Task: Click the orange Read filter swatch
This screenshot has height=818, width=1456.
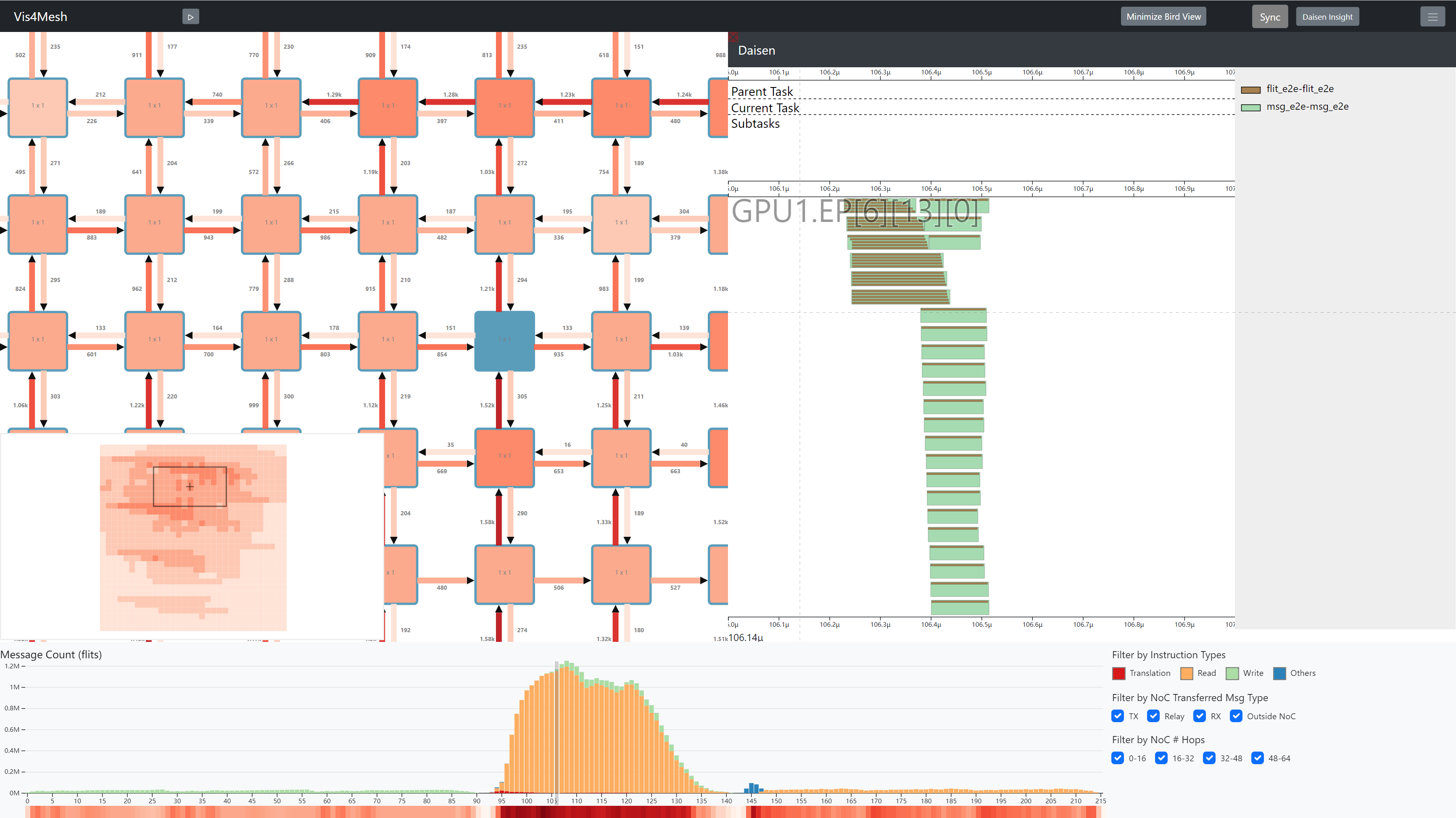Action: click(x=1187, y=673)
